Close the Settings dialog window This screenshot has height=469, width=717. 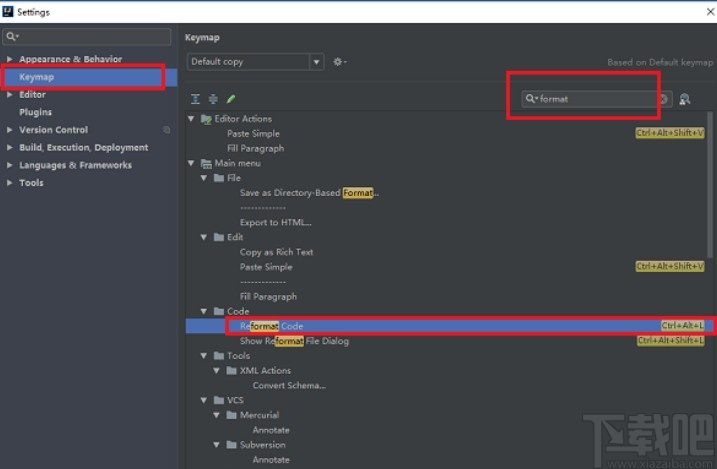710,11
